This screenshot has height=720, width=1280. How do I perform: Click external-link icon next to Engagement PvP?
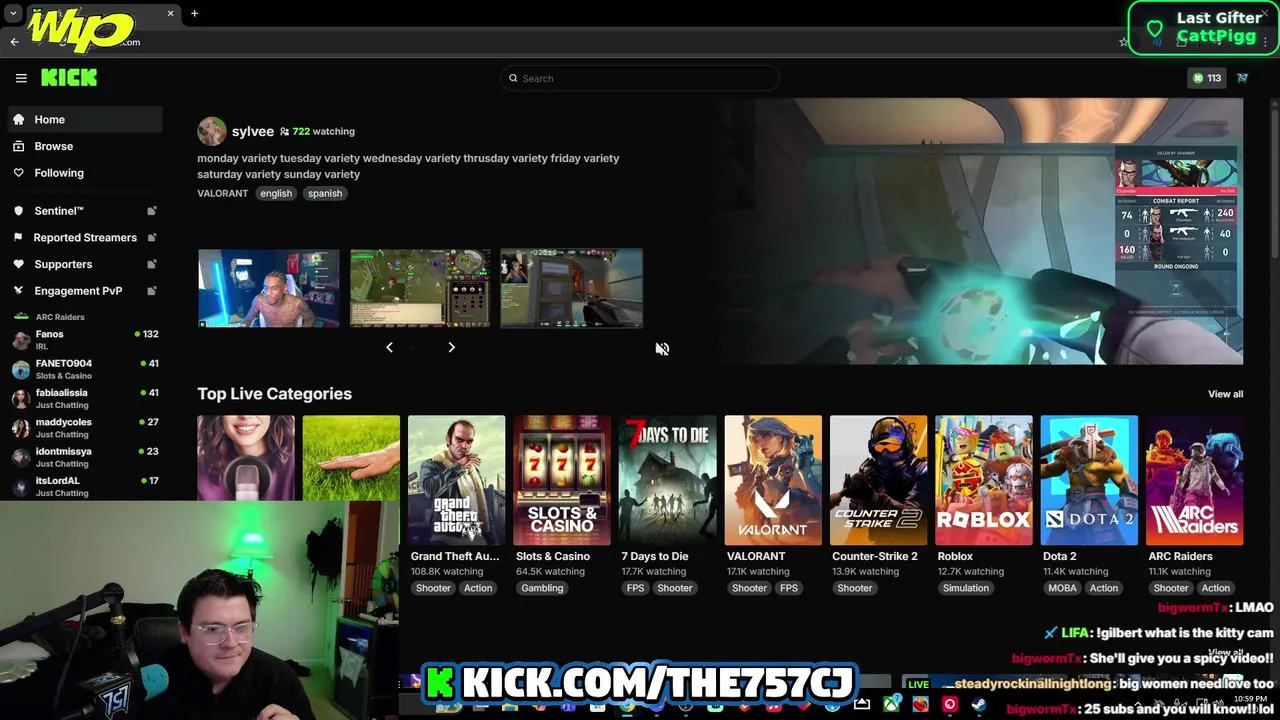(x=152, y=291)
